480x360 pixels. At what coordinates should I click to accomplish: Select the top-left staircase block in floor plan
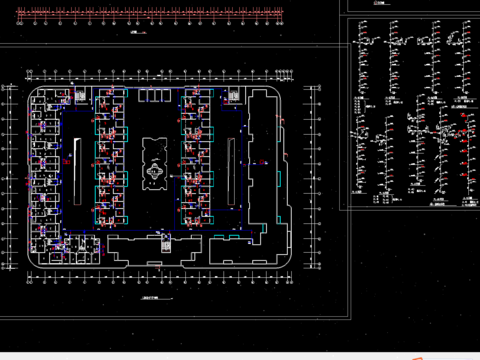point(80,96)
